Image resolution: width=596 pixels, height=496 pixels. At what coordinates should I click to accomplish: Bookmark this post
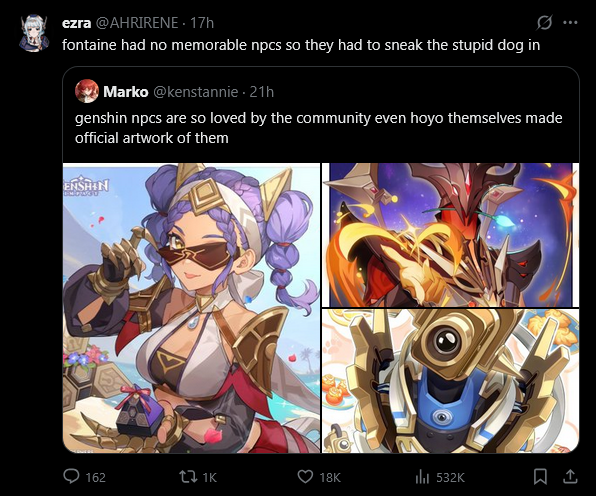(x=540, y=477)
